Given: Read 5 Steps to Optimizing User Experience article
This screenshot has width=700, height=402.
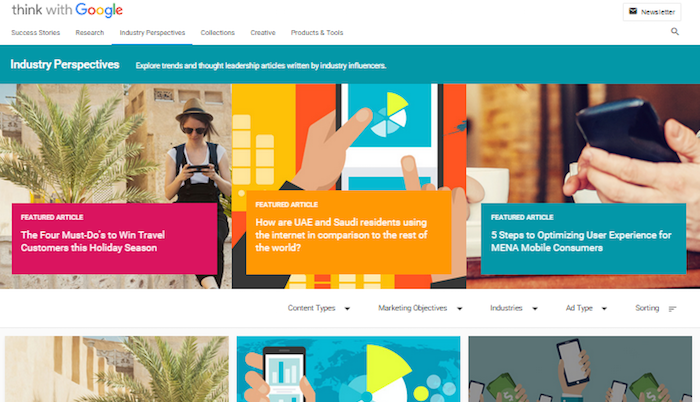Looking at the screenshot, I should click(x=581, y=241).
